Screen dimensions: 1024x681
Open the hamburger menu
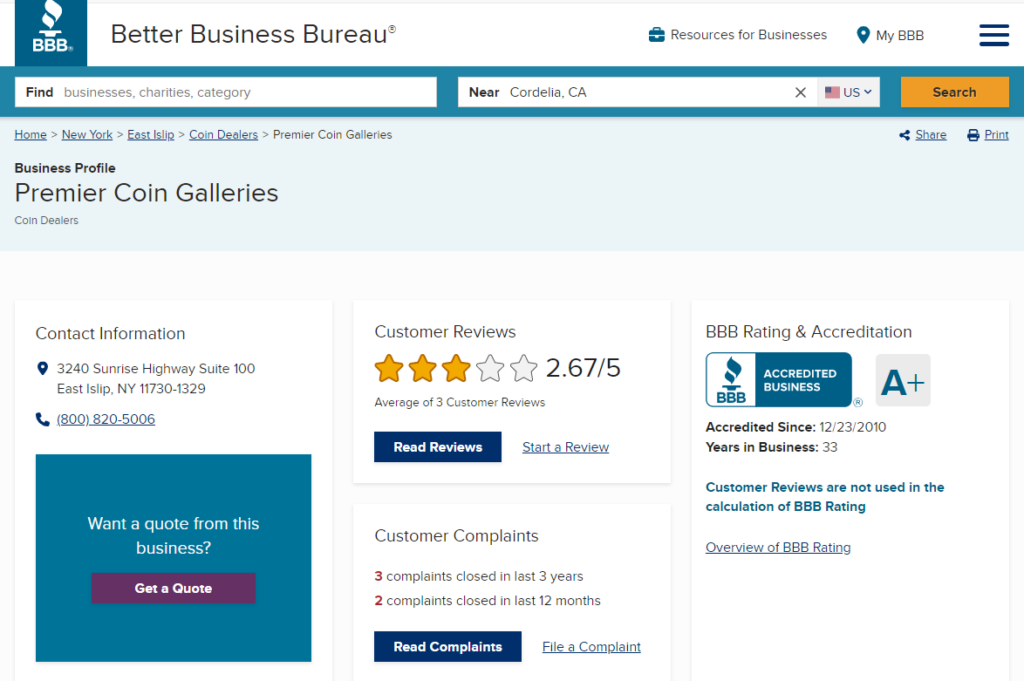tap(994, 35)
